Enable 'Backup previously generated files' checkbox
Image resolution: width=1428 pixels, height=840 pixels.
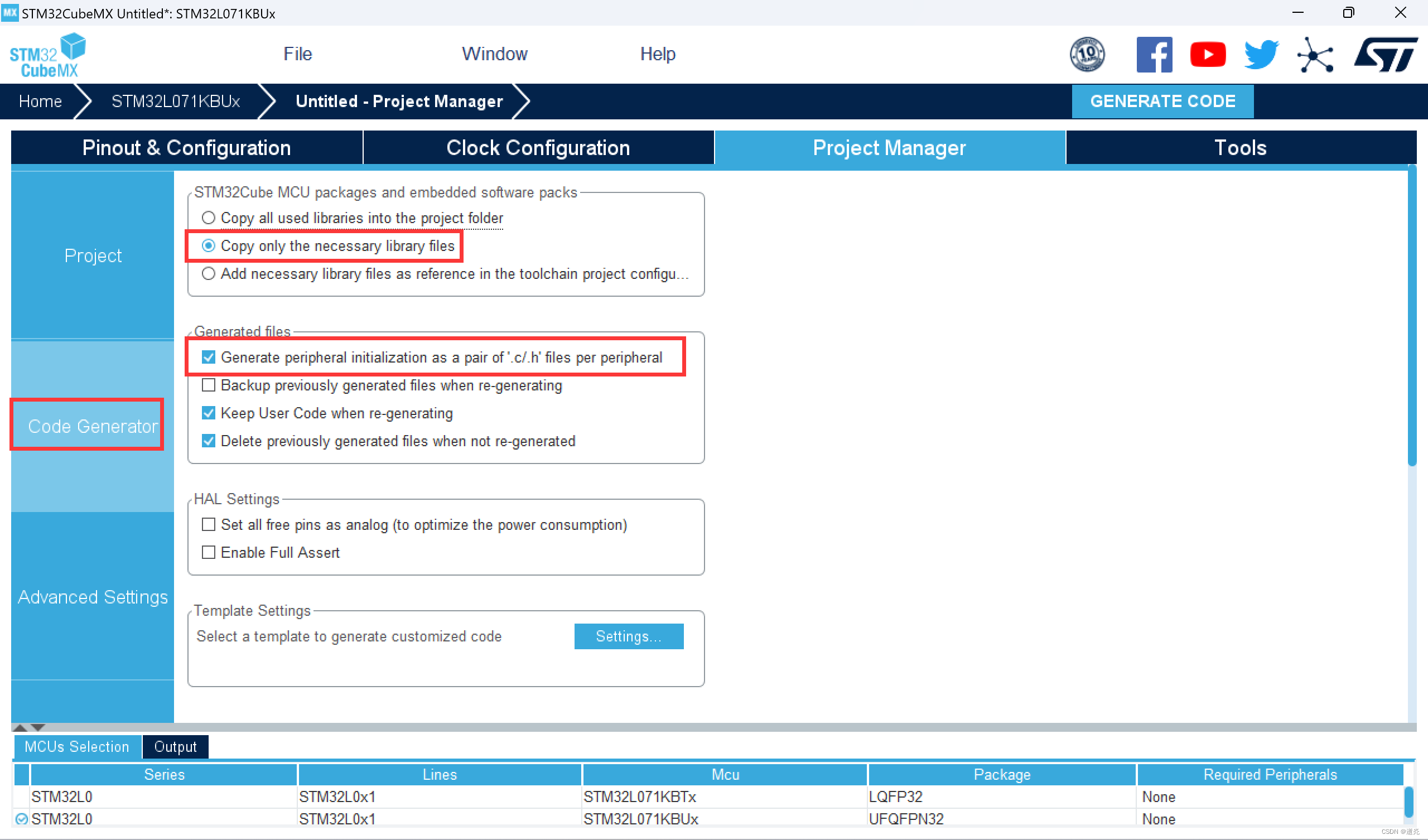click(209, 385)
